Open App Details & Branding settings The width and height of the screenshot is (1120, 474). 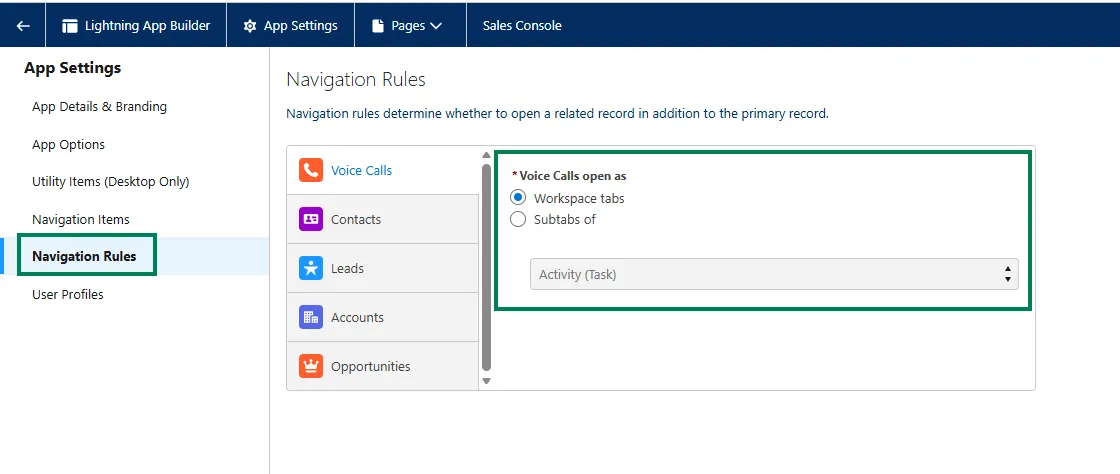coord(99,106)
